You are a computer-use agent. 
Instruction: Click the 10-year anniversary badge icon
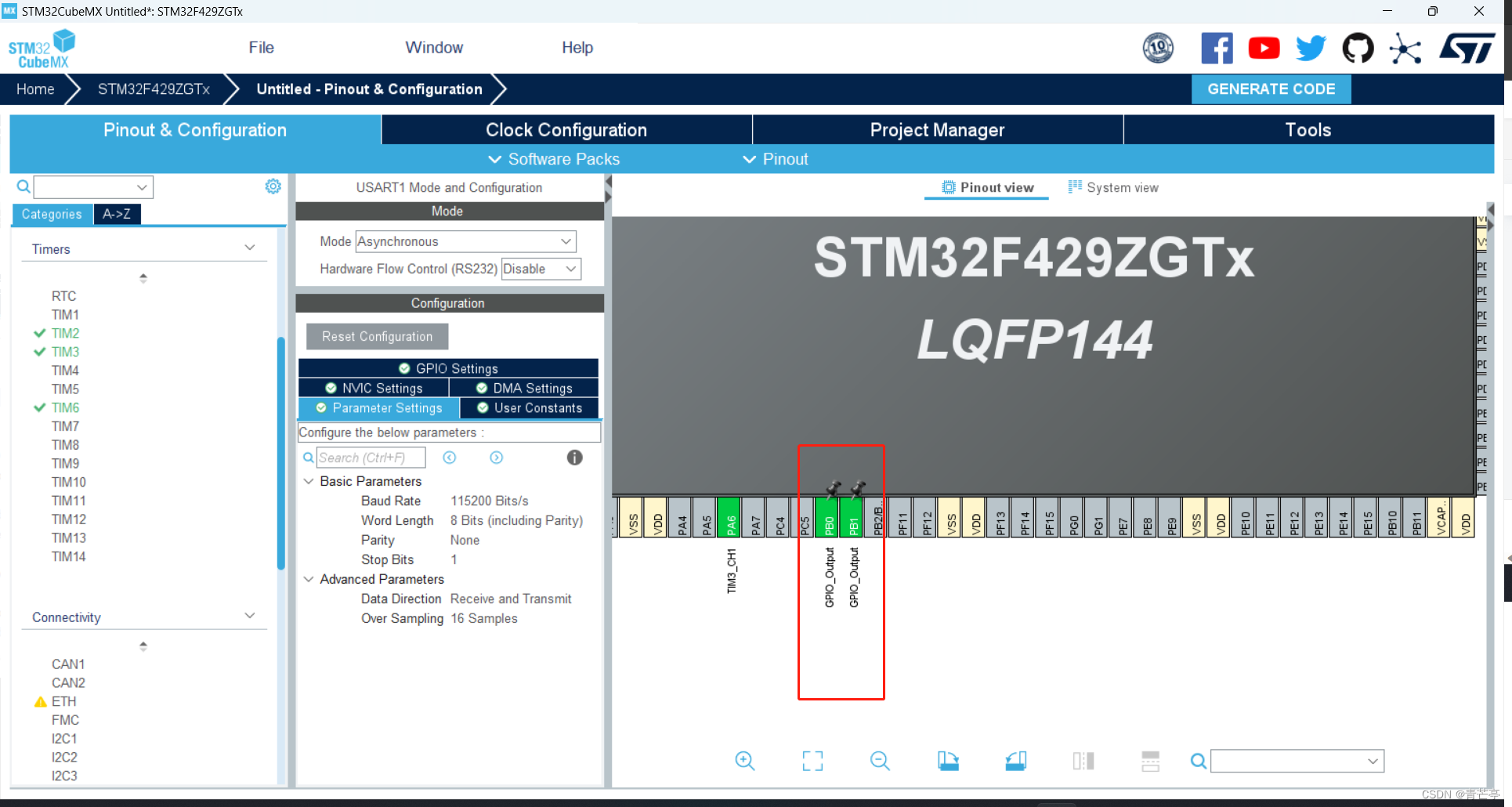[x=1158, y=49]
